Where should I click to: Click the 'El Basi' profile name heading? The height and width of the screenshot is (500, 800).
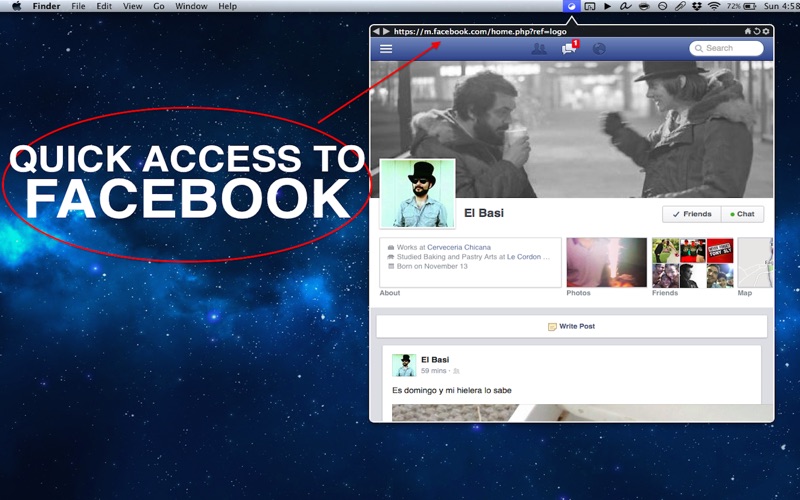pyautogui.click(x=484, y=213)
